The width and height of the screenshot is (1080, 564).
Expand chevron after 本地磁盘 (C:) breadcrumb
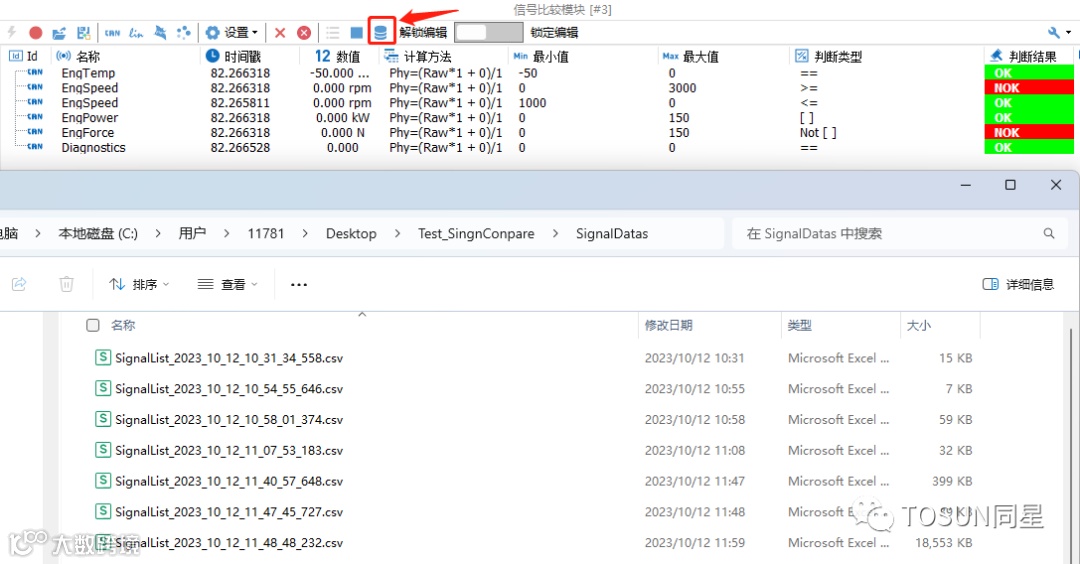coord(158,233)
